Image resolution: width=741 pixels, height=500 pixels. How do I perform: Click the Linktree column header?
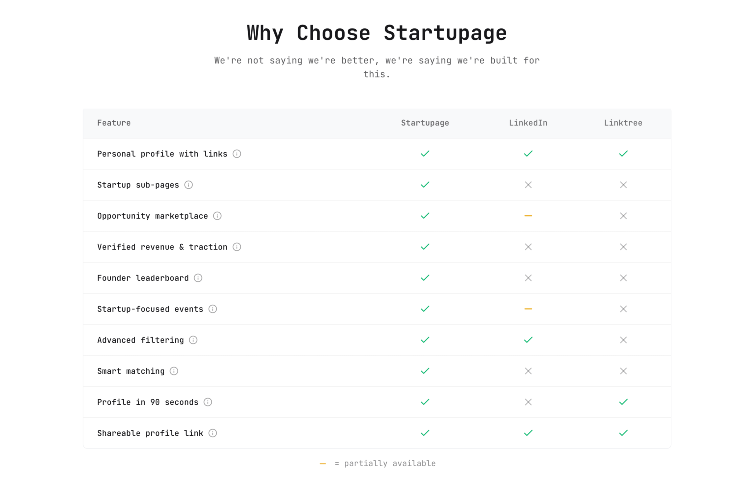pos(623,123)
